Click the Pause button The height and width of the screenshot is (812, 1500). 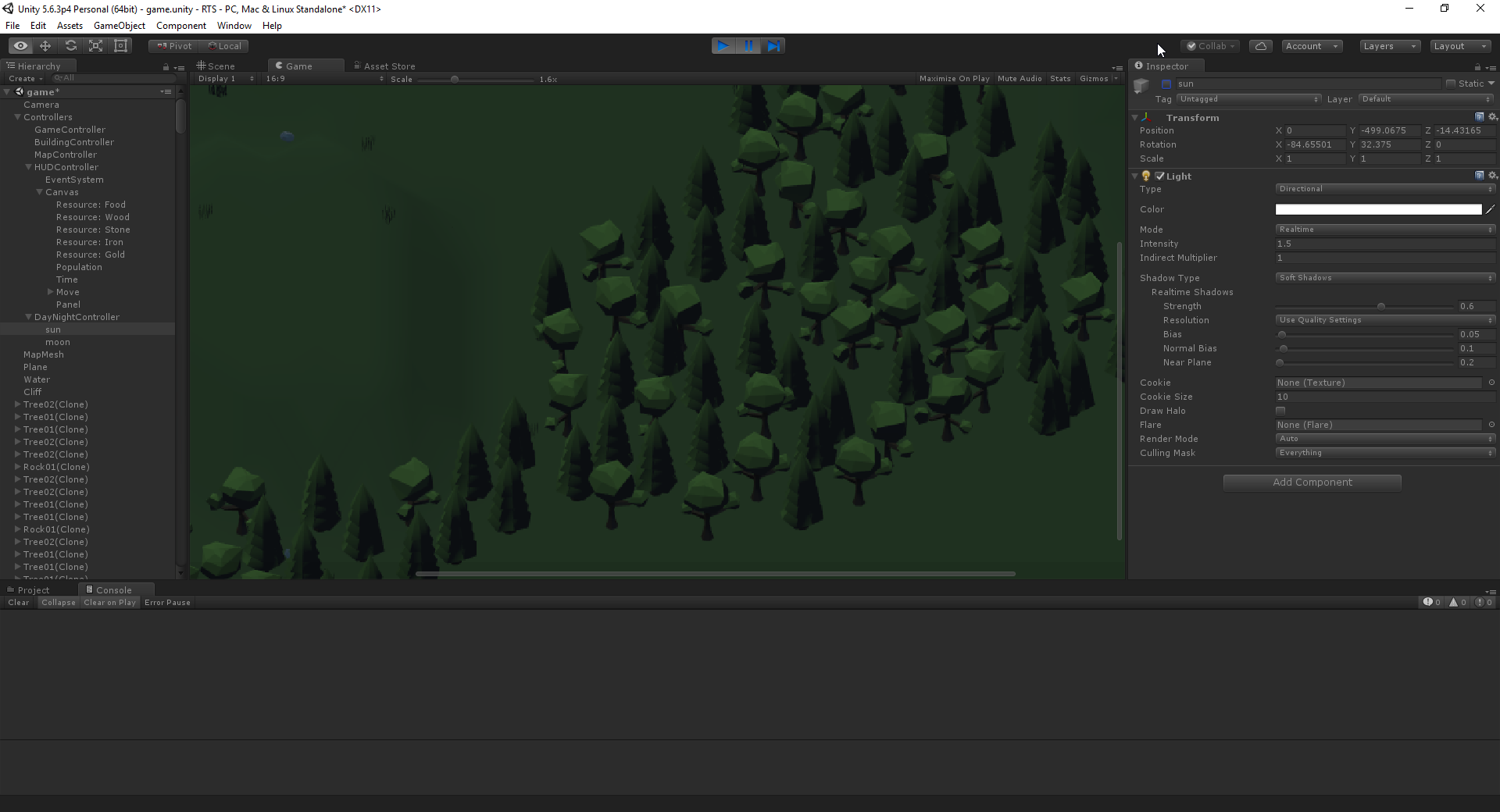(748, 46)
